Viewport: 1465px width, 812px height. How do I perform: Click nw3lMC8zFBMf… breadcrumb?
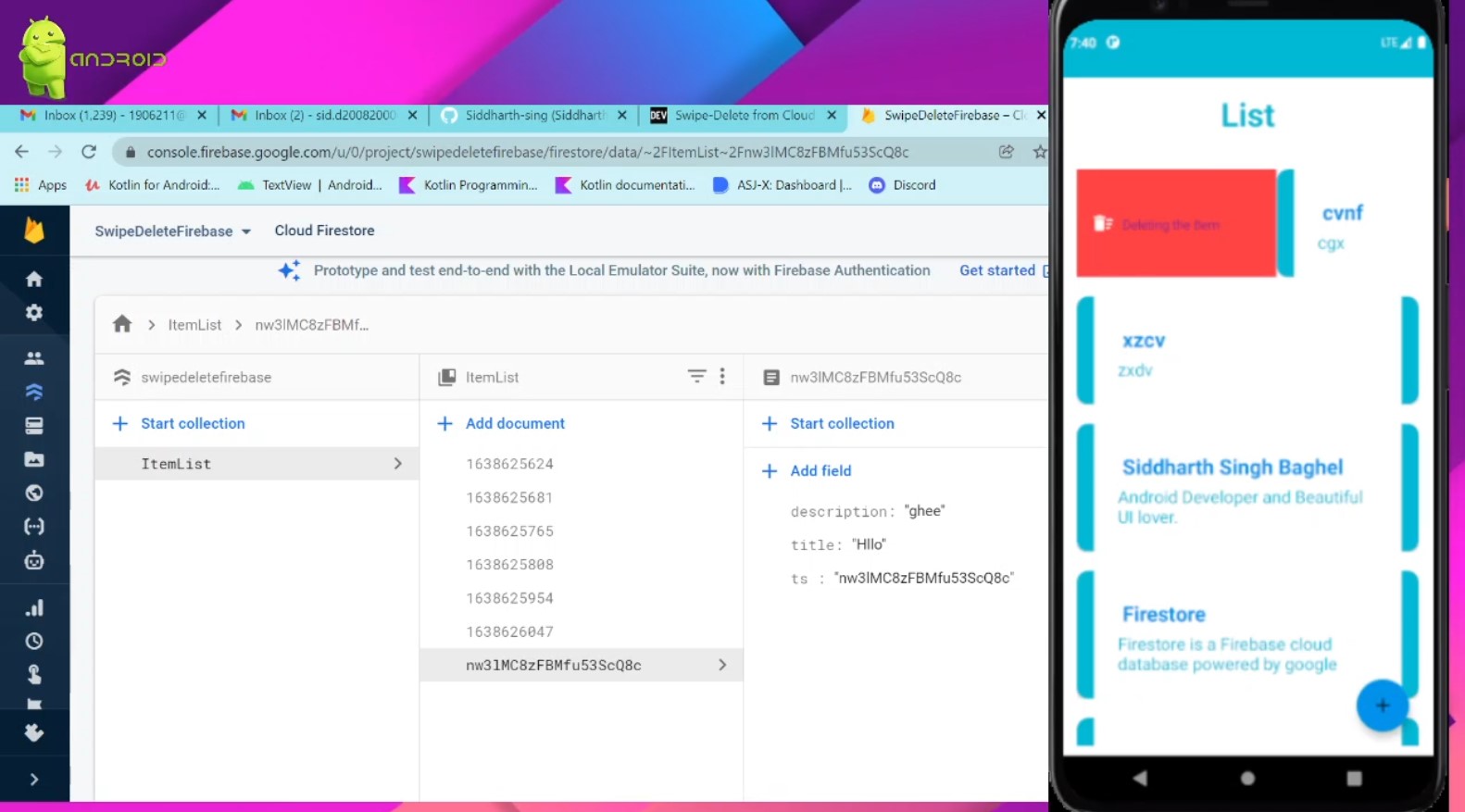pyautogui.click(x=312, y=325)
